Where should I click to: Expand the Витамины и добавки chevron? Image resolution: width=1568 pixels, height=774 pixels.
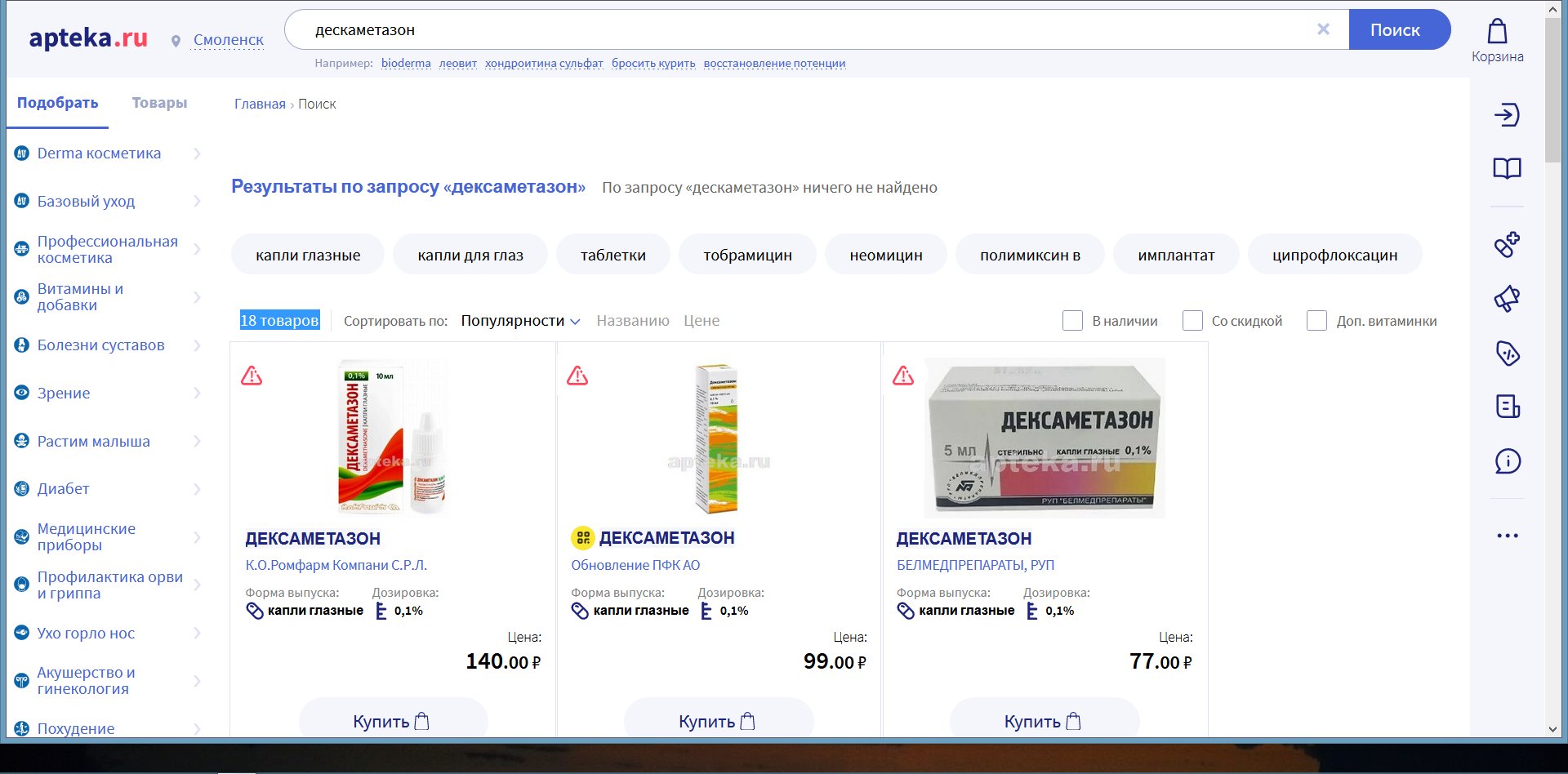click(197, 297)
